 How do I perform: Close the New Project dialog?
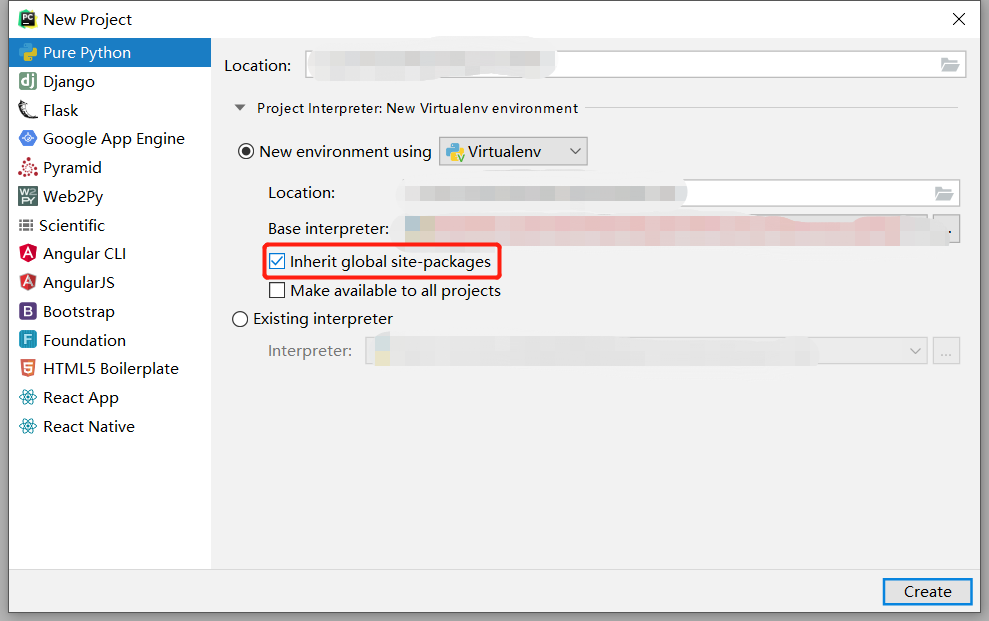pyautogui.click(x=959, y=19)
